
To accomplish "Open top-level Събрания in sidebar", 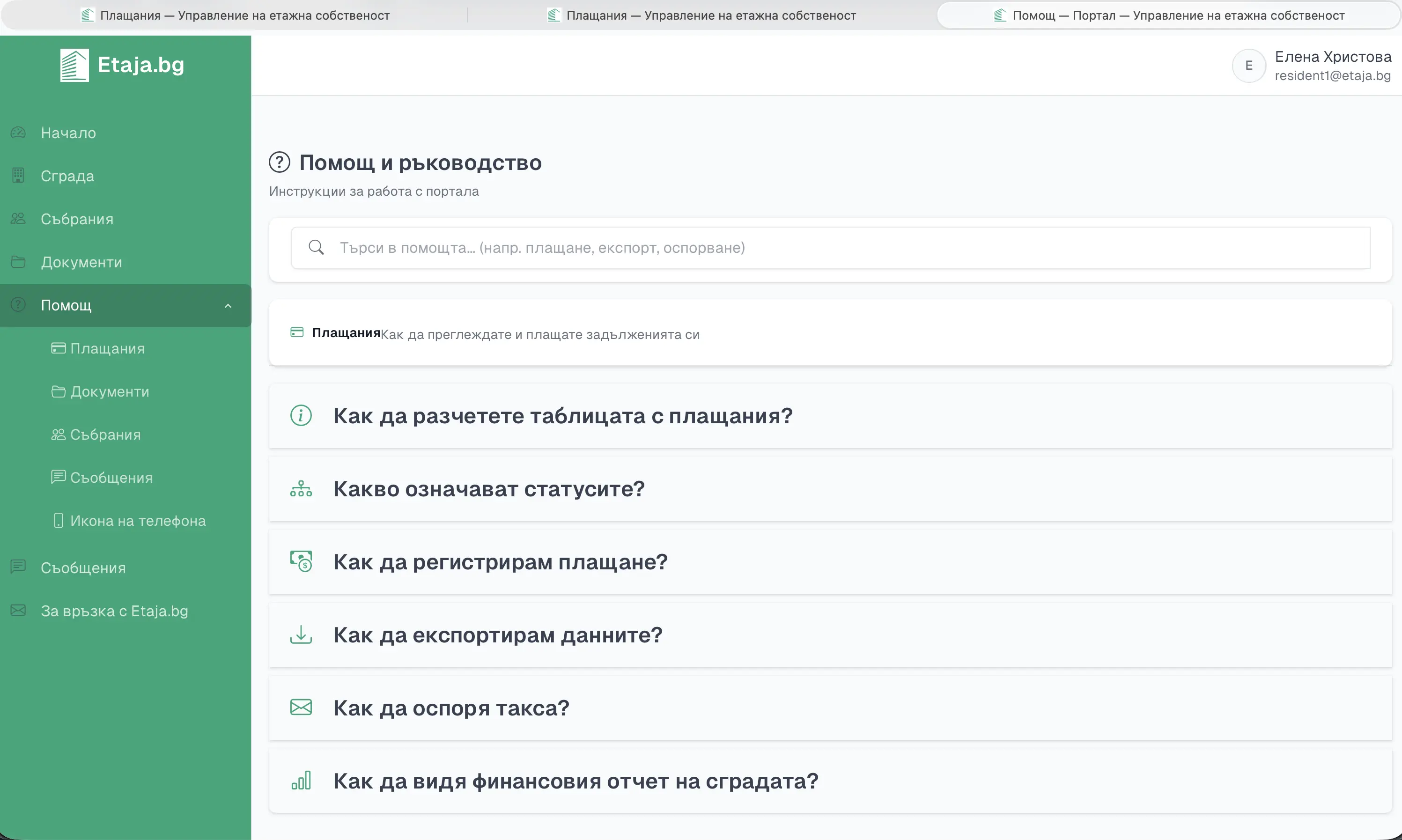I will click(125, 219).
